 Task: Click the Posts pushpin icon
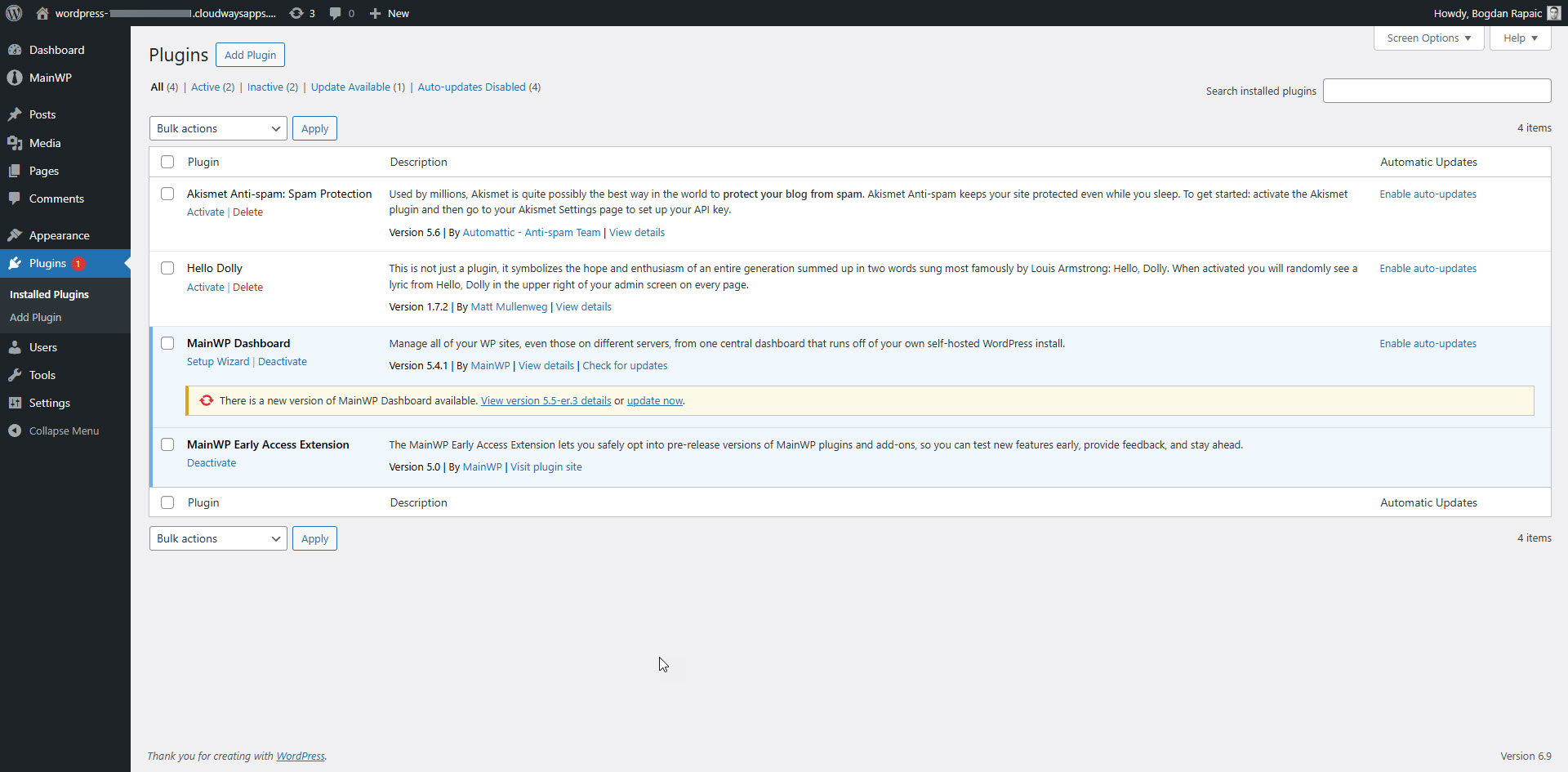tap(15, 114)
